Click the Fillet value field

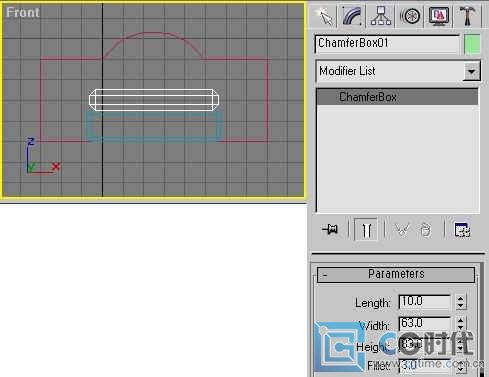[x=424, y=365]
